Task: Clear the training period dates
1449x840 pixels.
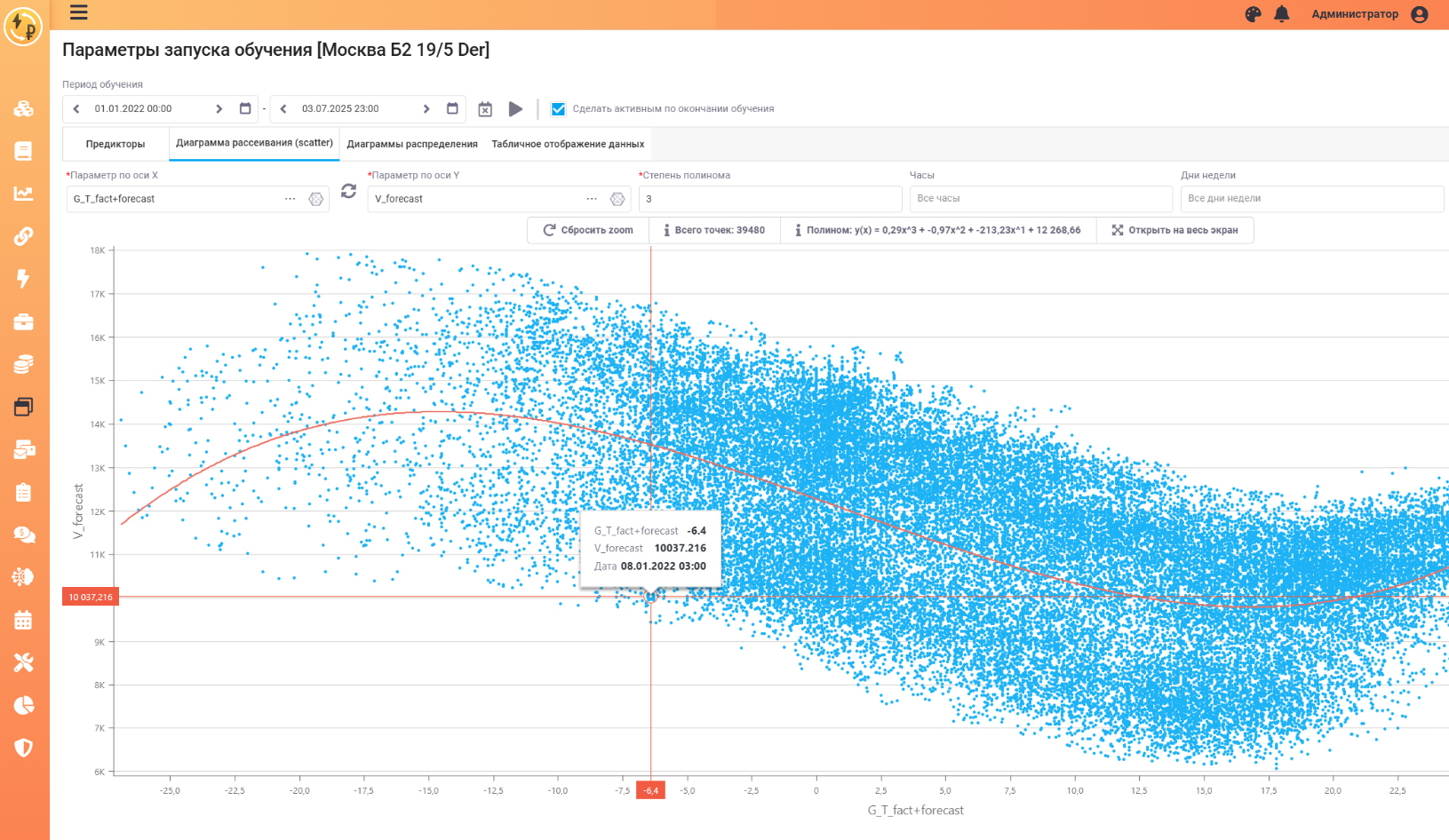Action: [485, 109]
